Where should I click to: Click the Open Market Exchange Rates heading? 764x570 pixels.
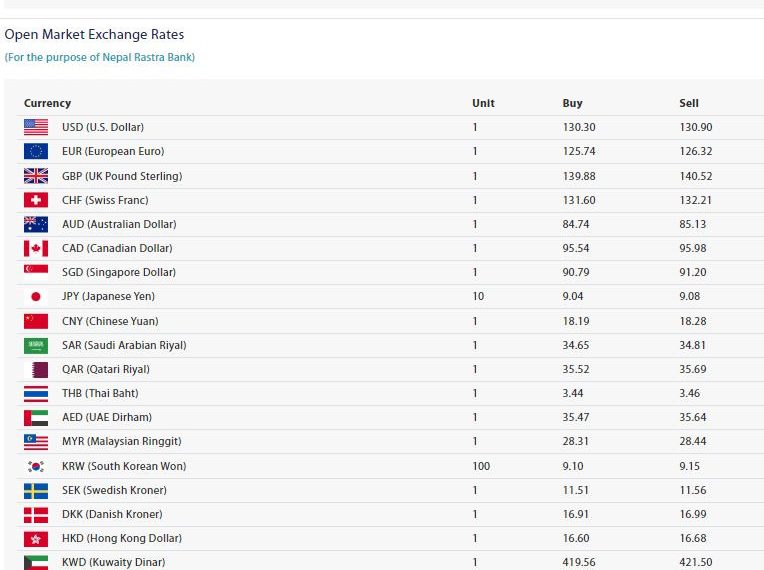point(94,35)
